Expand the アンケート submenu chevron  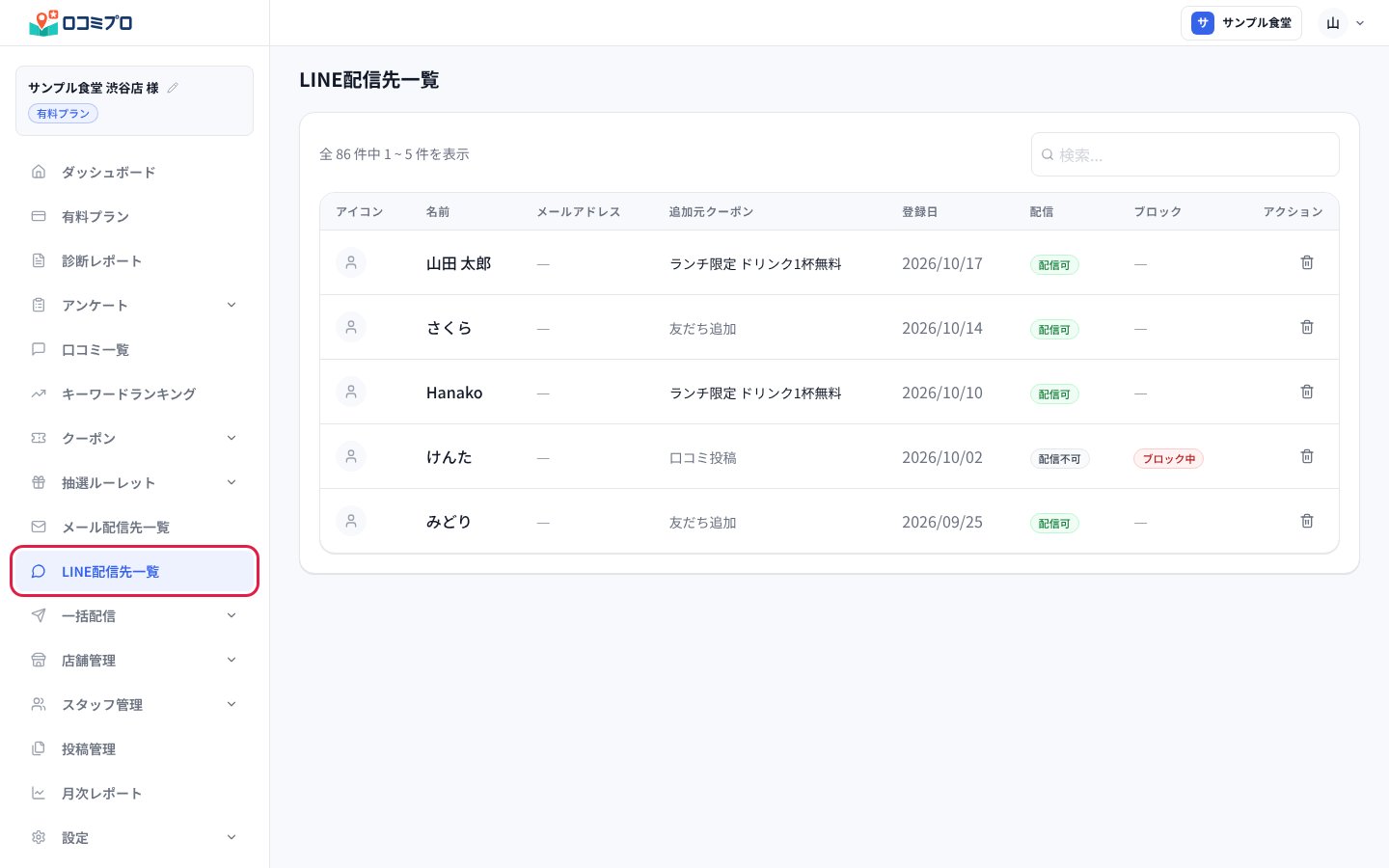[231, 305]
